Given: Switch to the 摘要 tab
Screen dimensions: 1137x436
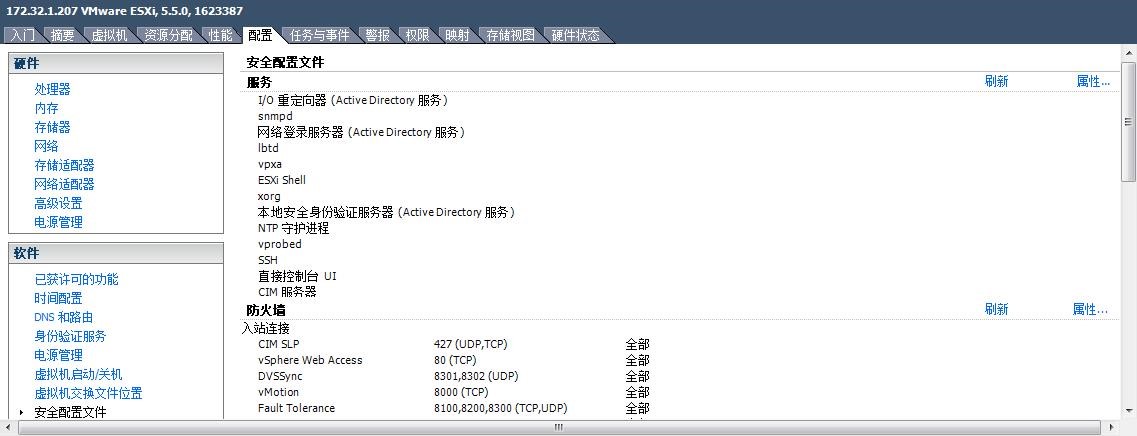Looking at the screenshot, I should click(63, 35).
